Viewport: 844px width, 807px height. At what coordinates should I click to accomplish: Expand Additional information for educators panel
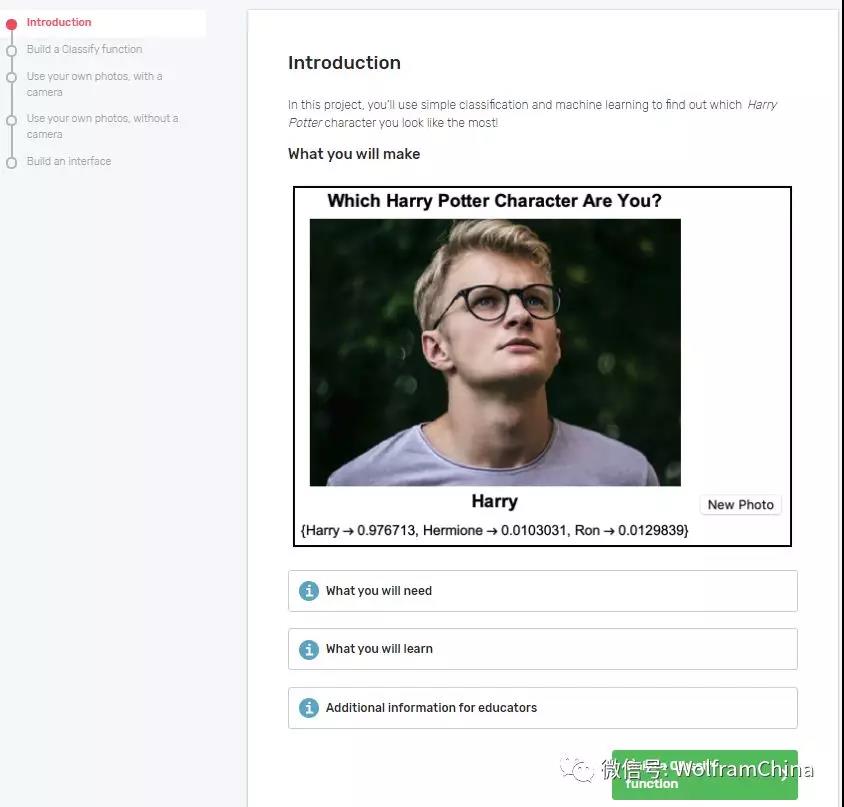click(543, 707)
